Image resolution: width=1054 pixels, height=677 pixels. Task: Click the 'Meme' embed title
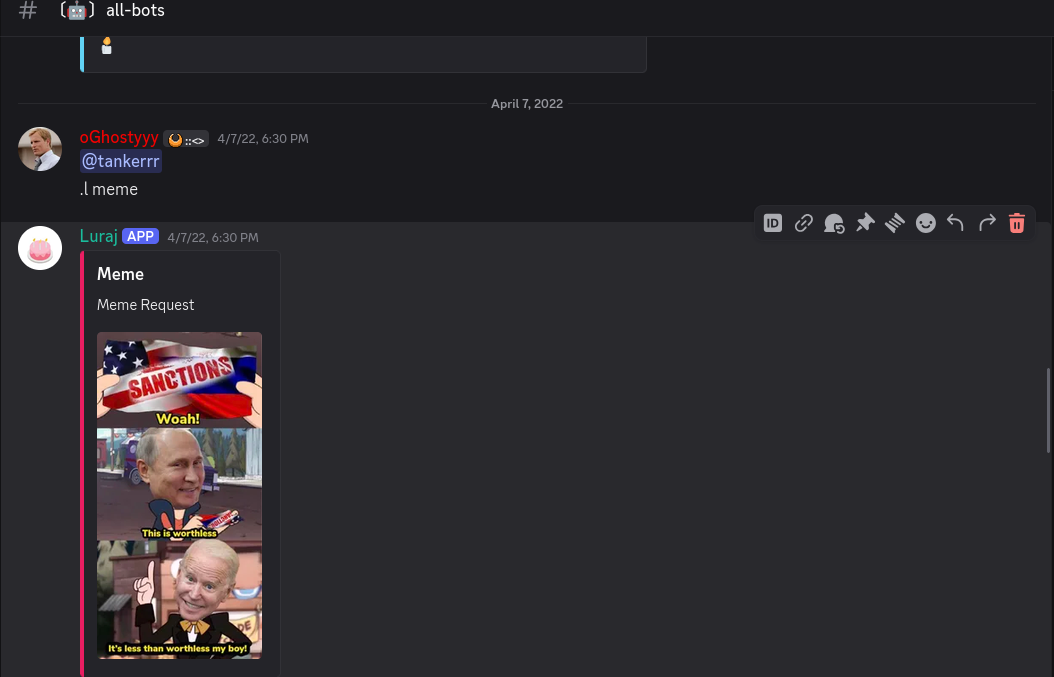tap(120, 274)
